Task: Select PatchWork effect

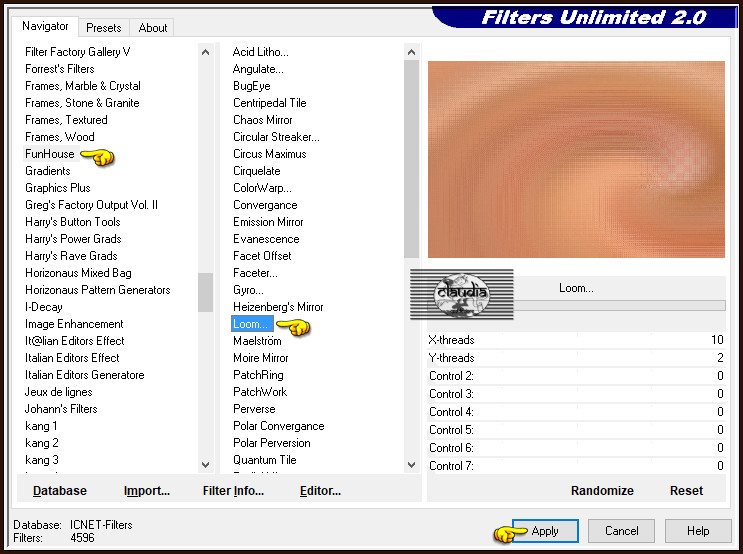Action: click(260, 392)
